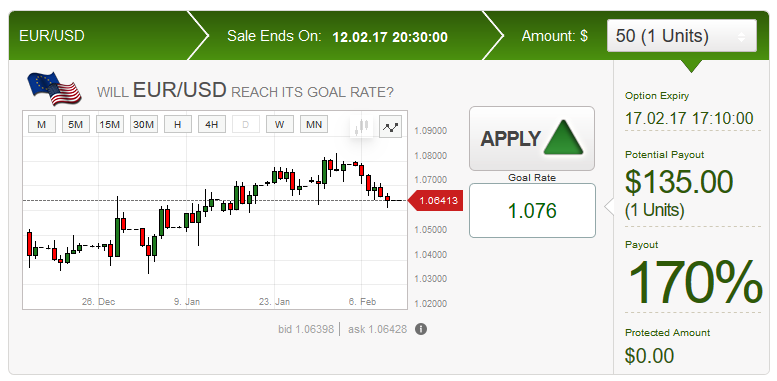Choose the 4H timeframe
This screenshot has height=381, width=777.
point(212,125)
